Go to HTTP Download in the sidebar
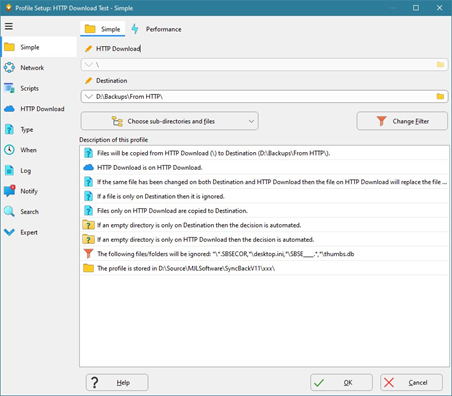 coord(39,109)
